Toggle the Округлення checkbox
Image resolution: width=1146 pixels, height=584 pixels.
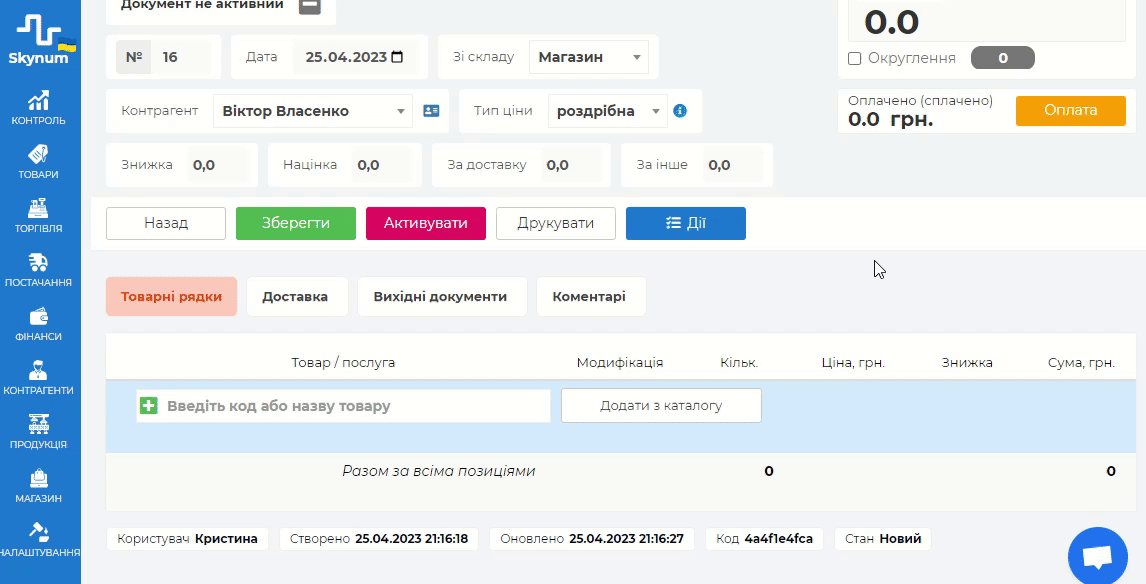[854, 58]
